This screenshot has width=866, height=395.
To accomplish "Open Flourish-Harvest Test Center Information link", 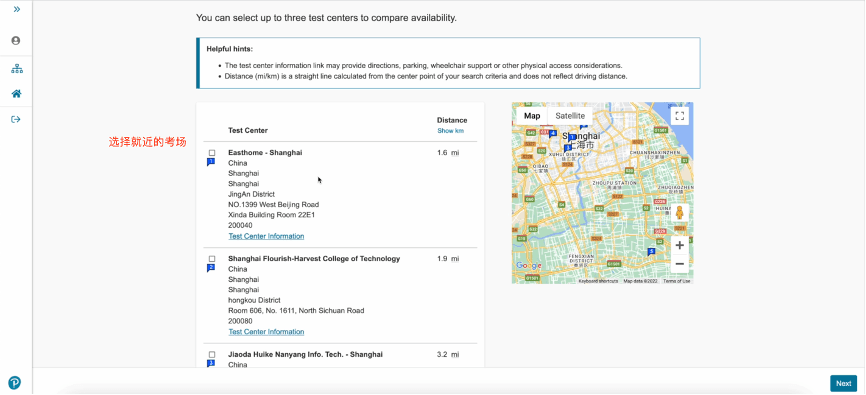I will (266, 331).
